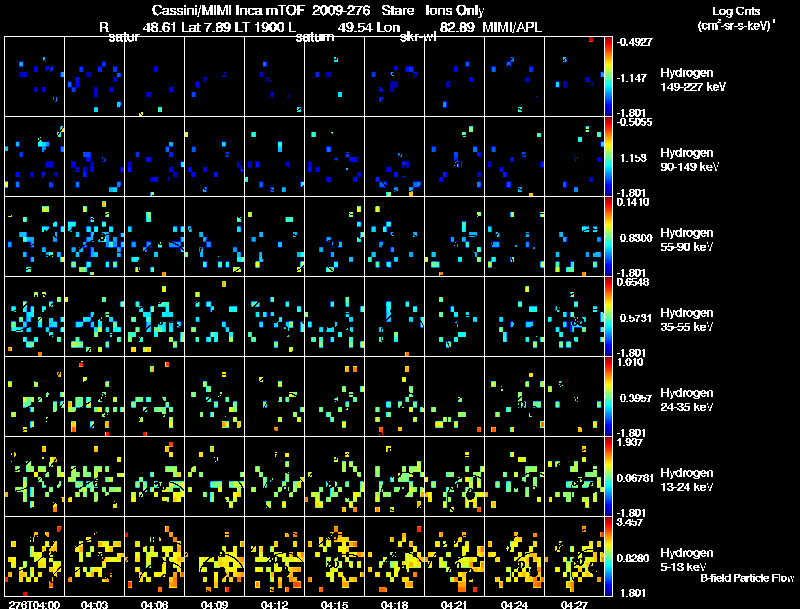Click the '04:12' time axis label
This screenshot has height=609, width=800.
click(x=274, y=604)
